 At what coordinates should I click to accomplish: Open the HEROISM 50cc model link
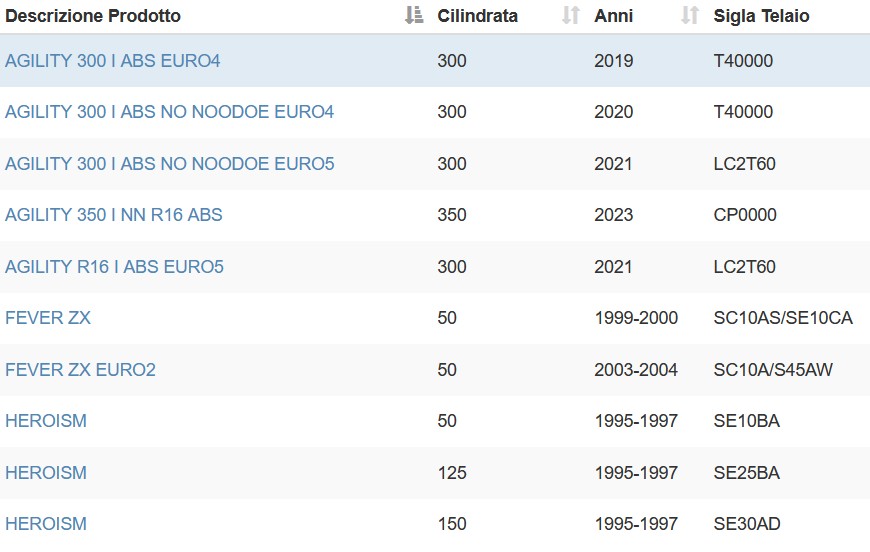tap(46, 421)
